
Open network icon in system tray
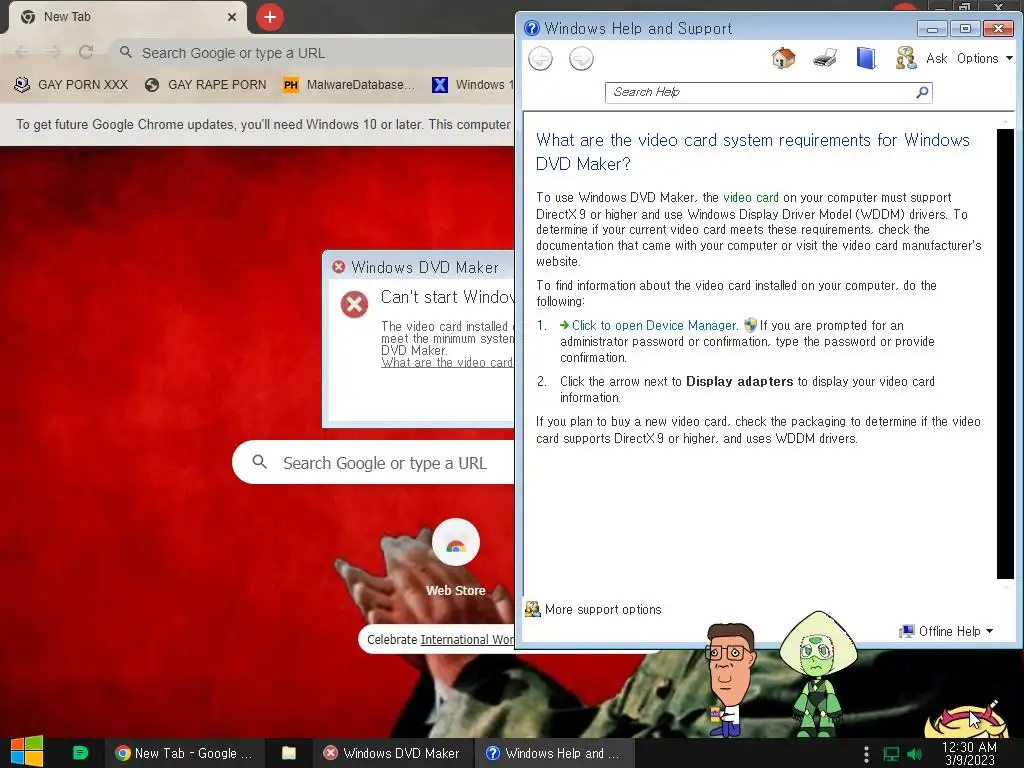tap(891, 754)
